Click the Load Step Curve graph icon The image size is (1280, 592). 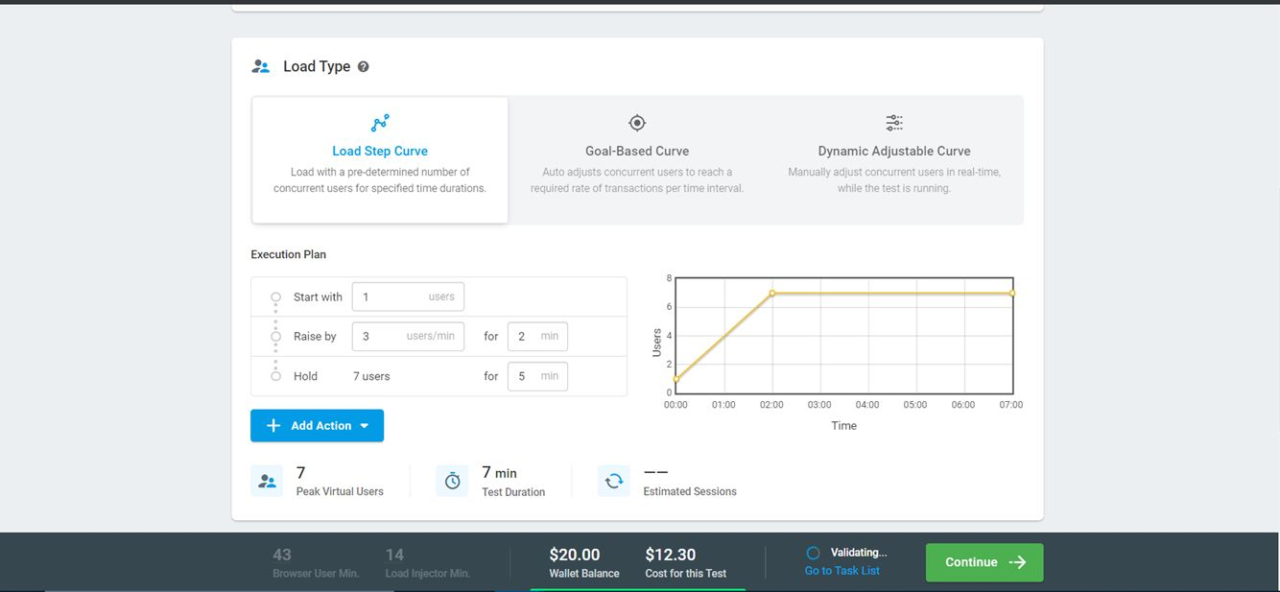380,123
